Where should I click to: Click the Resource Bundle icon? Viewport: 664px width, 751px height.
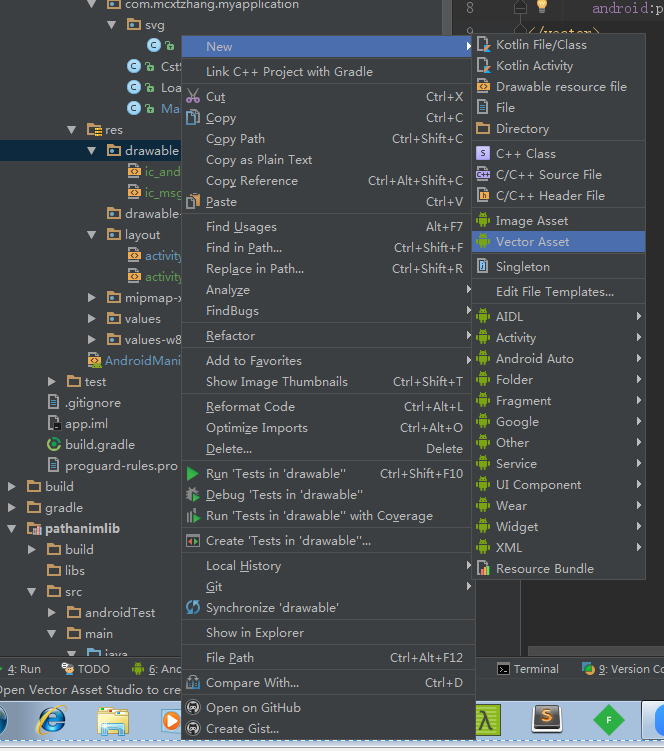click(483, 569)
